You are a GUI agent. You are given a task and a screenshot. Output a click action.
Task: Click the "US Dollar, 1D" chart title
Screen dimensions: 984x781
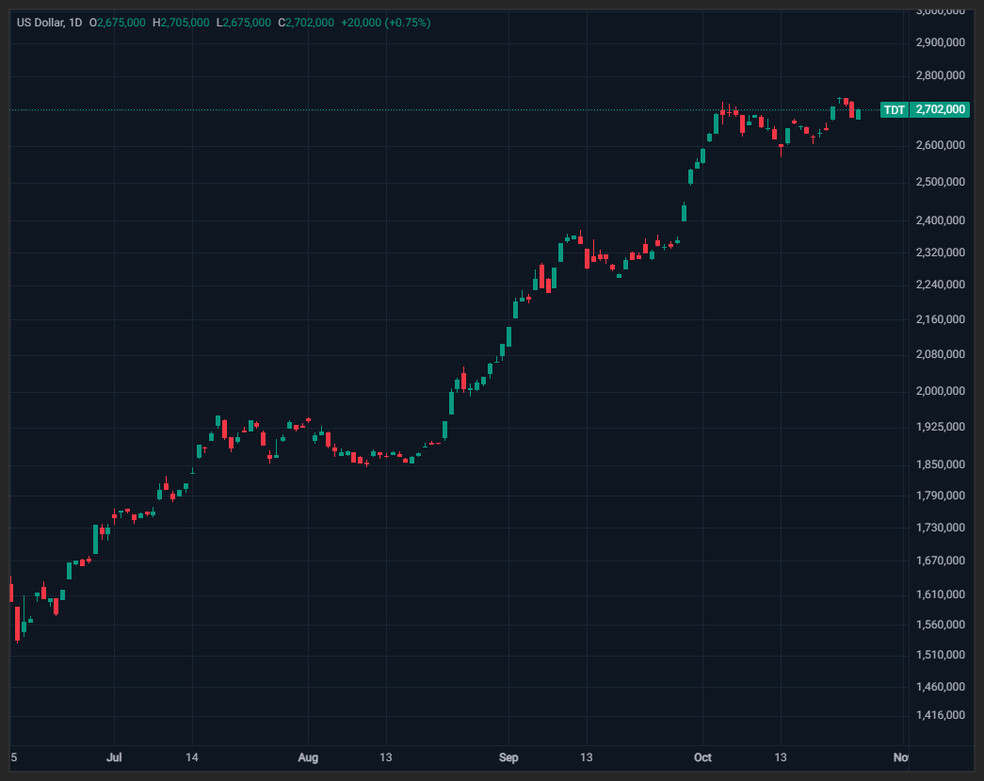(x=49, y=23)
